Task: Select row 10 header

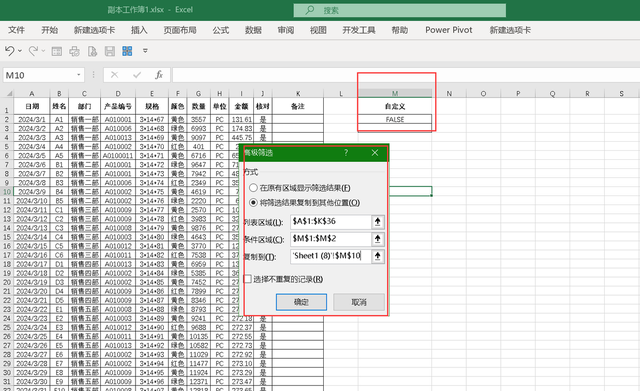Action: 7,191
